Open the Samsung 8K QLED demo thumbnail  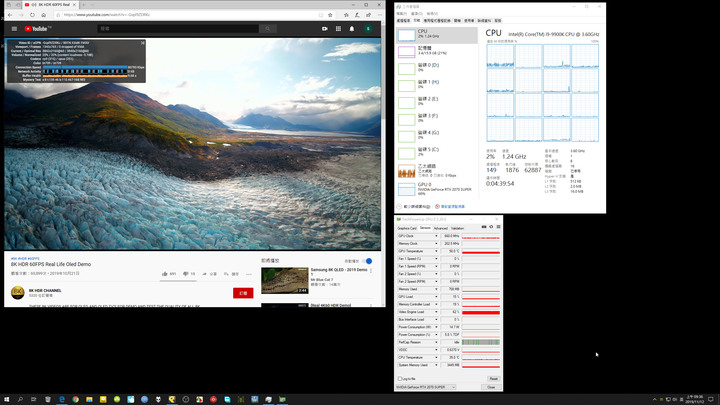coord(285,281)
